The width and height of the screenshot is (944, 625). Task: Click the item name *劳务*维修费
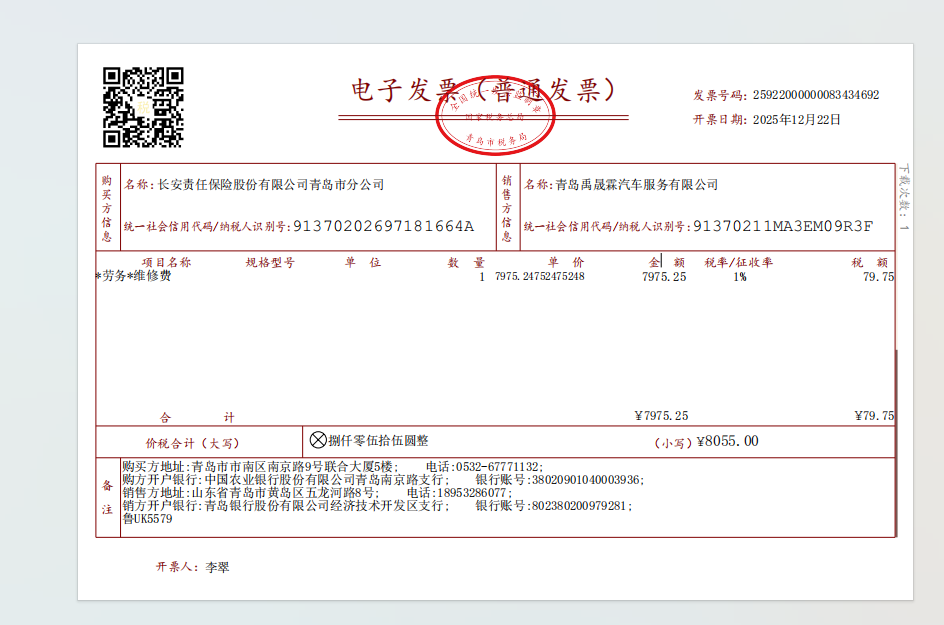point(134,277)
